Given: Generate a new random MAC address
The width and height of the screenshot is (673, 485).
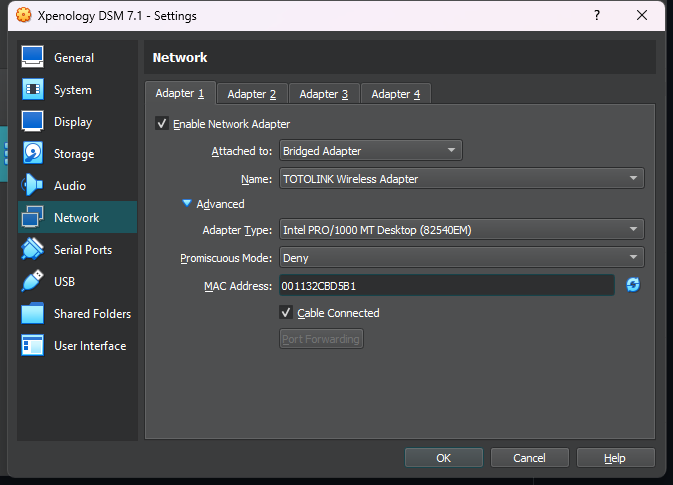Looking at the screenshot, I should pos(633,285).
